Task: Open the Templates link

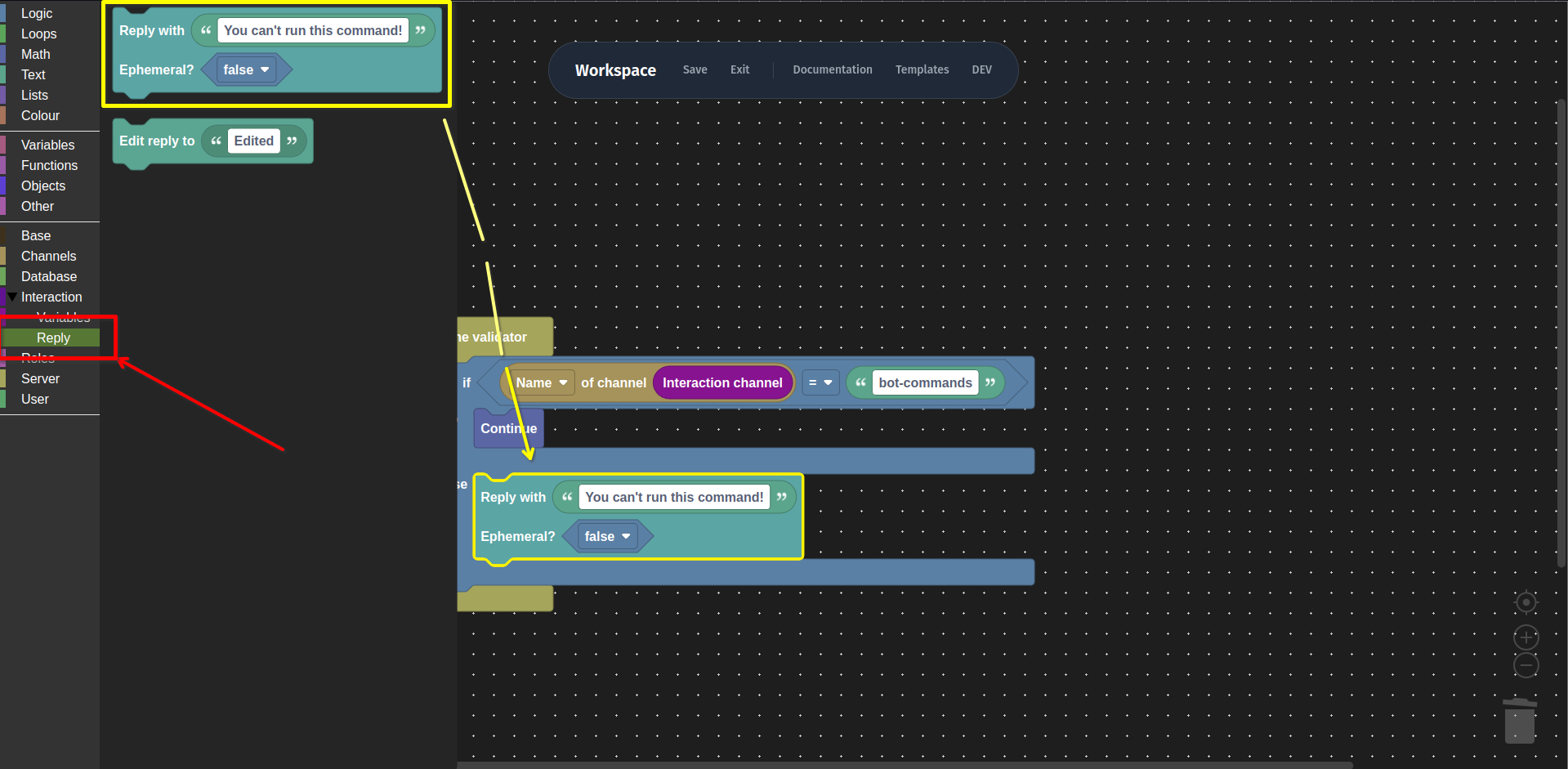Action: [x=922, y=69]
